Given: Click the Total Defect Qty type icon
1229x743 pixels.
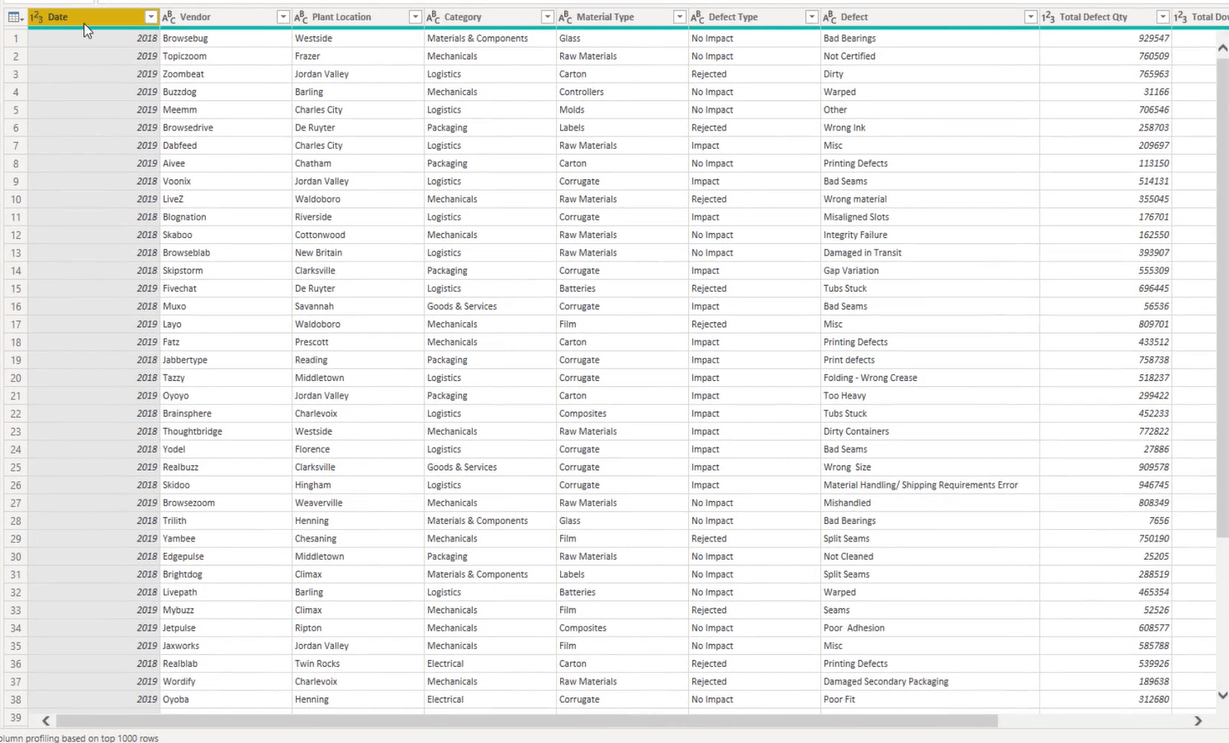Looking at the screenshot, I should coord(1048,17).
